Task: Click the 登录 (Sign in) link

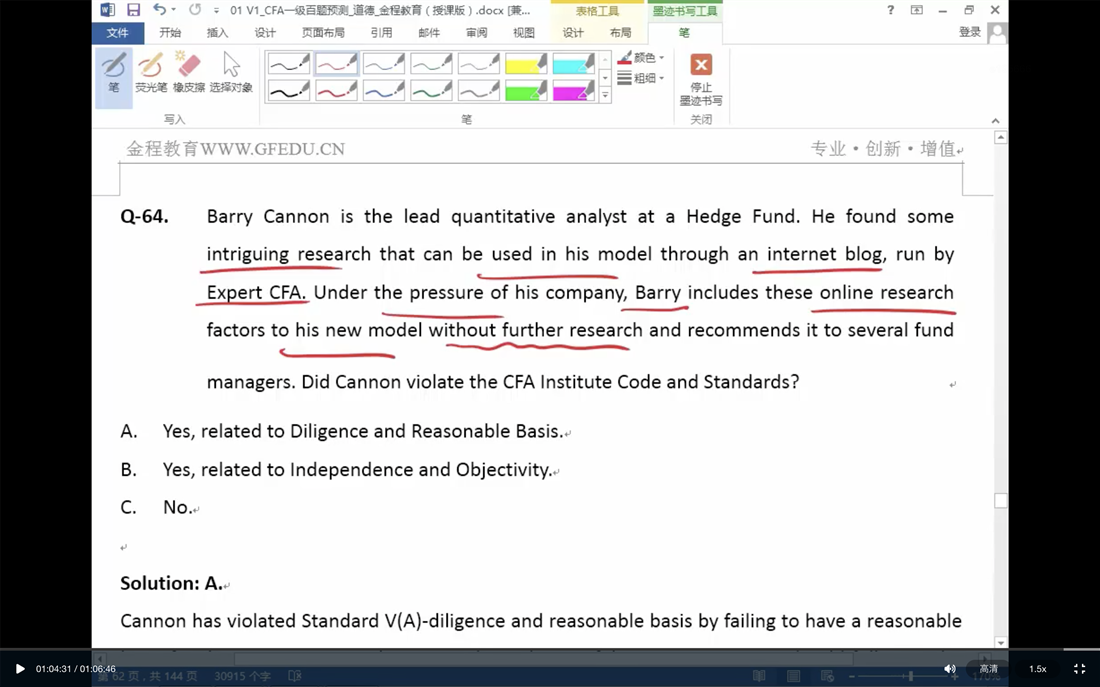Action: coord(969,32)
